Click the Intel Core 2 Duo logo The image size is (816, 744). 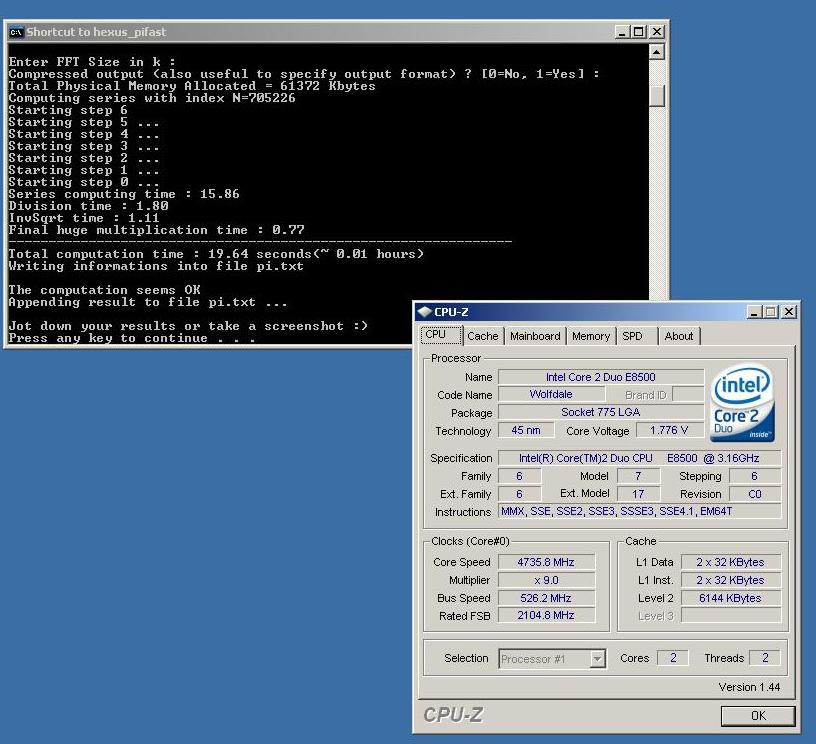743,403
